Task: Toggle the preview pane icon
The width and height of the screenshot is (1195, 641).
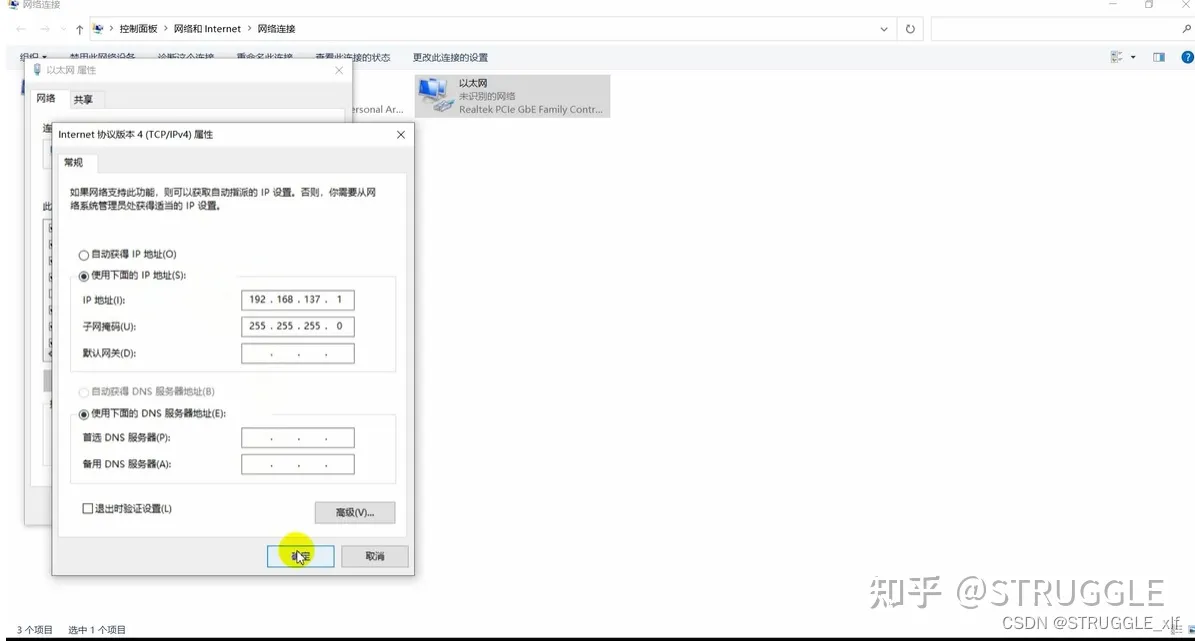Action: (1158, 57)
